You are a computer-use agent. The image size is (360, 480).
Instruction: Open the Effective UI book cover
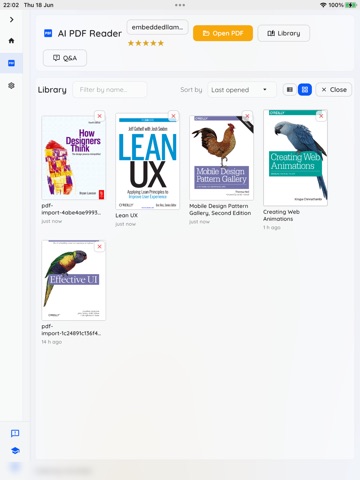pos(73,280)
